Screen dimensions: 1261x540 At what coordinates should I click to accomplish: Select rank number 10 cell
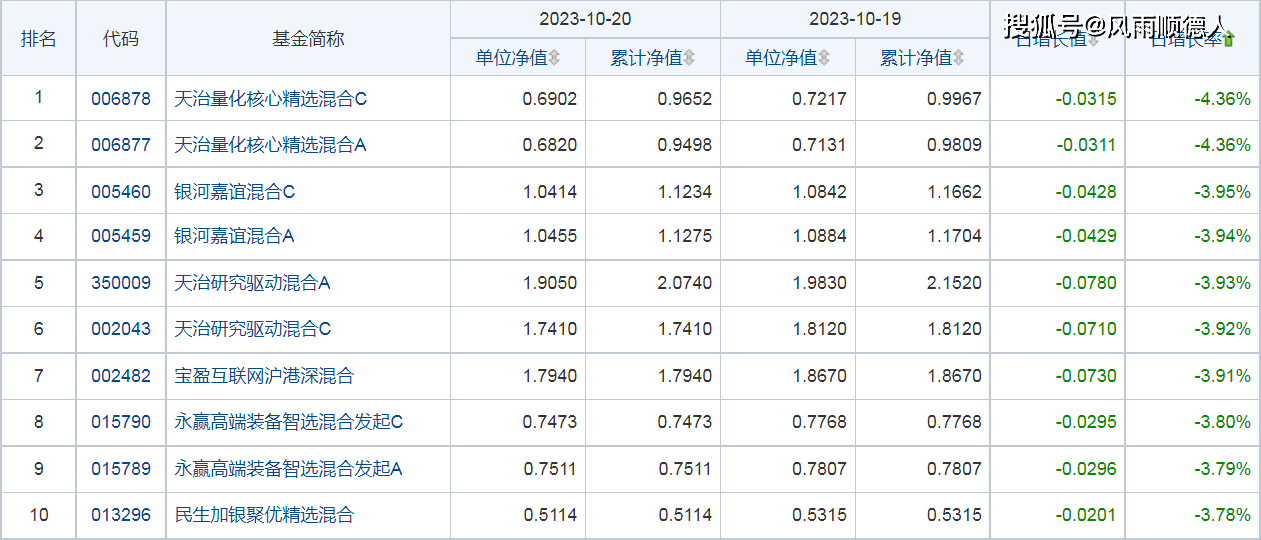[x=39, y=515]
